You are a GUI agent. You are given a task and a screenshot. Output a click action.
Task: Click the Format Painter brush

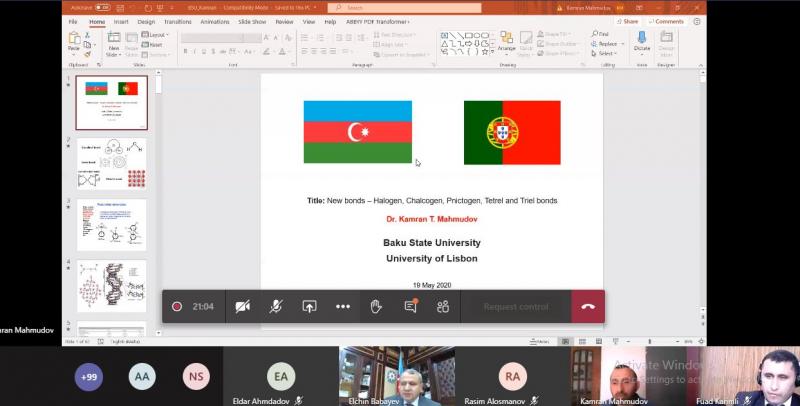(87, 54)
